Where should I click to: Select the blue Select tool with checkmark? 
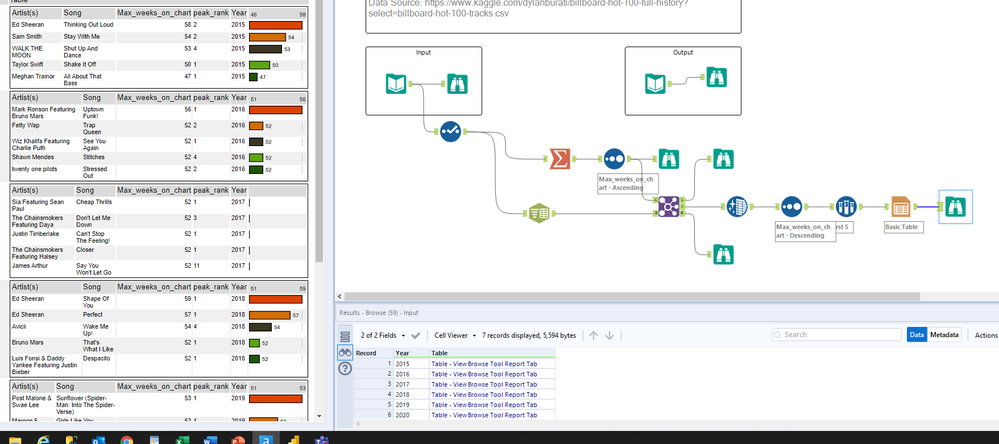[x=450, y=131]
